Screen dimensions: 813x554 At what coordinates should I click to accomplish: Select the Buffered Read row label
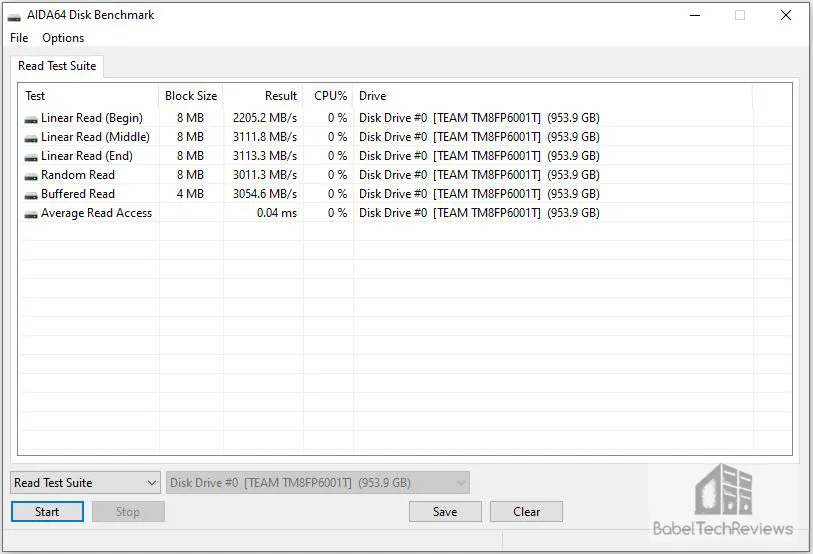pos(78,194)
